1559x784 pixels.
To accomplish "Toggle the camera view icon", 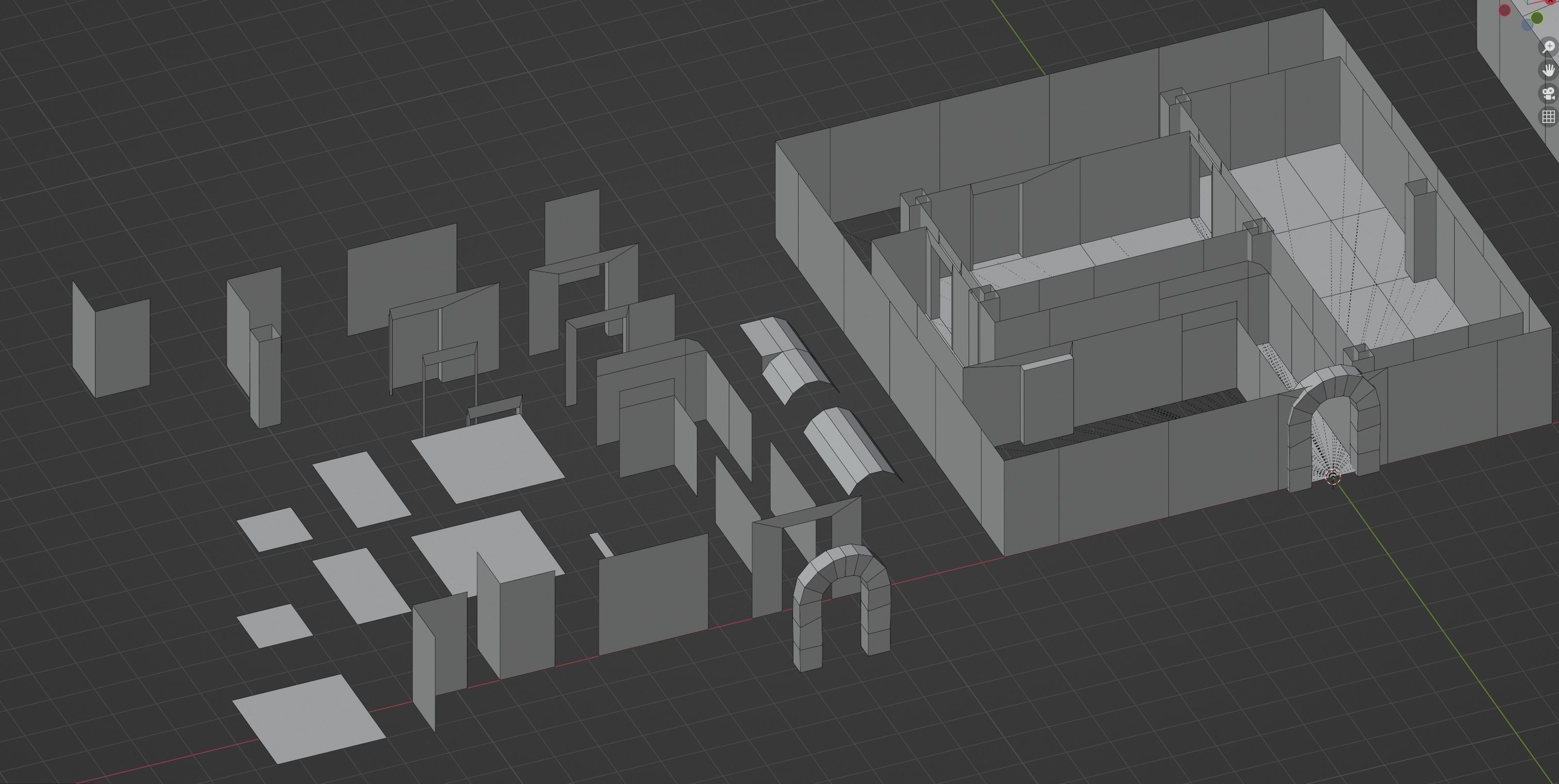I will (x=1549, y=94).
